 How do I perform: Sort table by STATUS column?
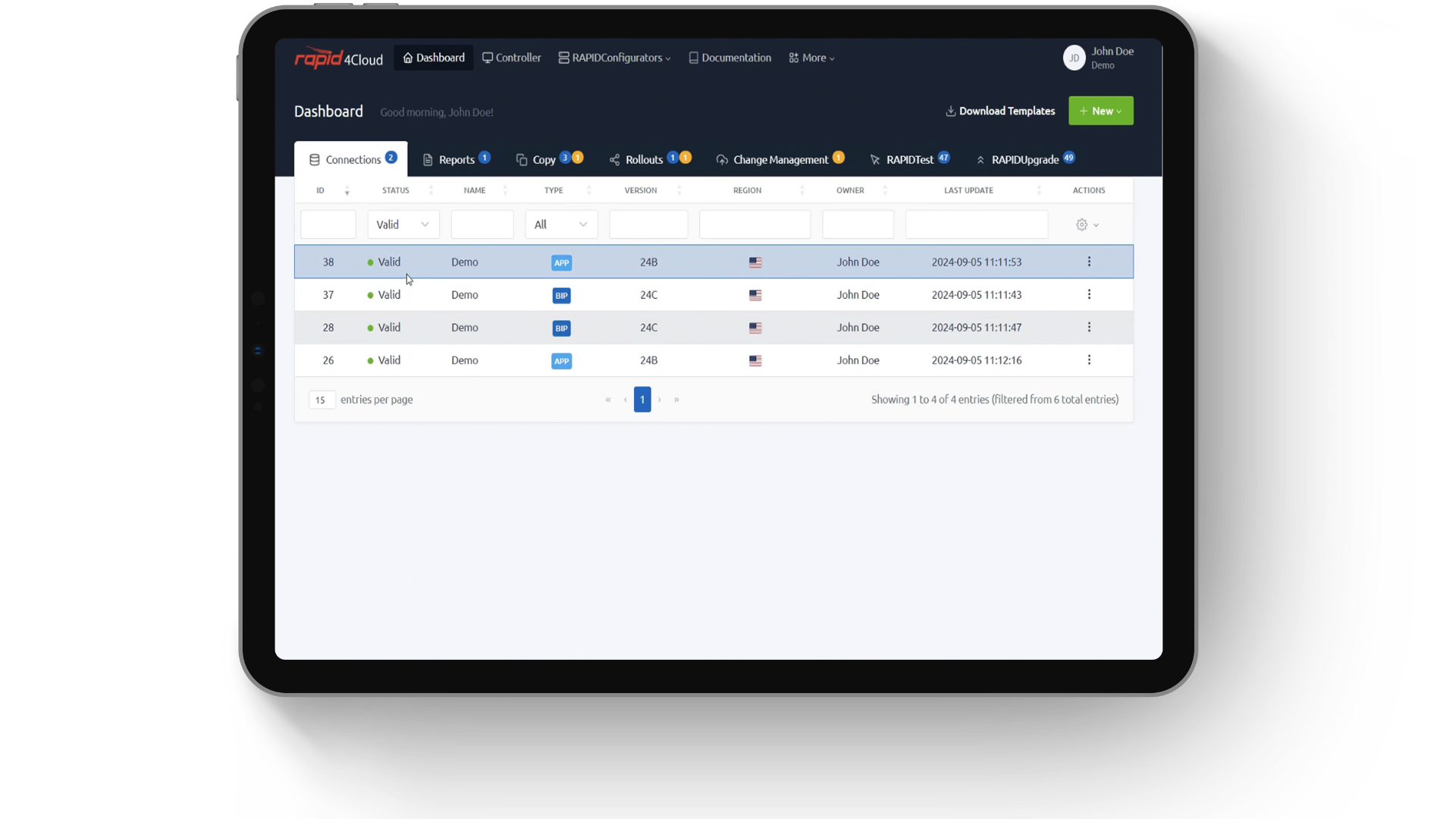403,190
